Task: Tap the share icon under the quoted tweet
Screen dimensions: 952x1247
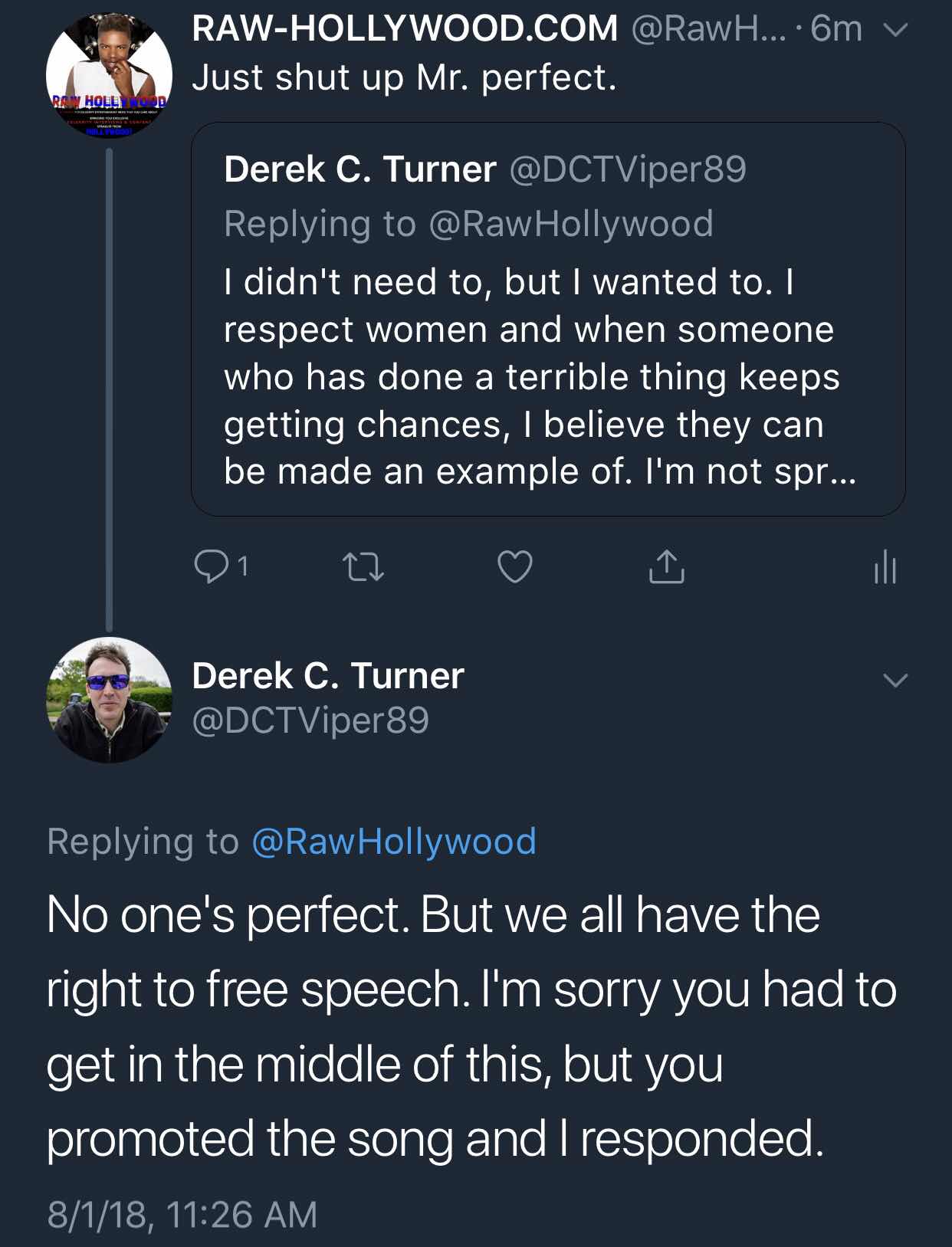Action: pyautogui.click(x=666, y=567)
